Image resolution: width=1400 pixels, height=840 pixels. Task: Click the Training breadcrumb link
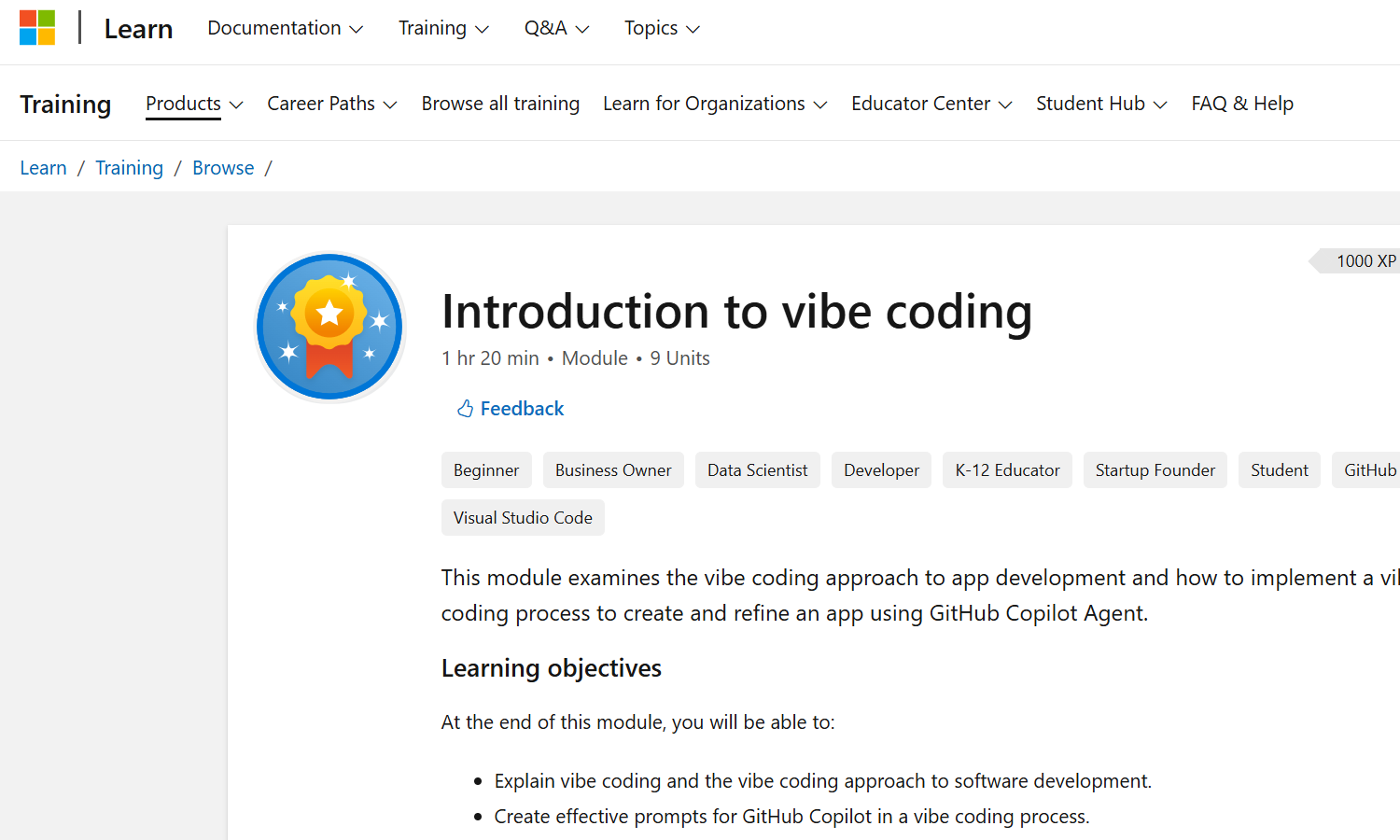point(129,168)
